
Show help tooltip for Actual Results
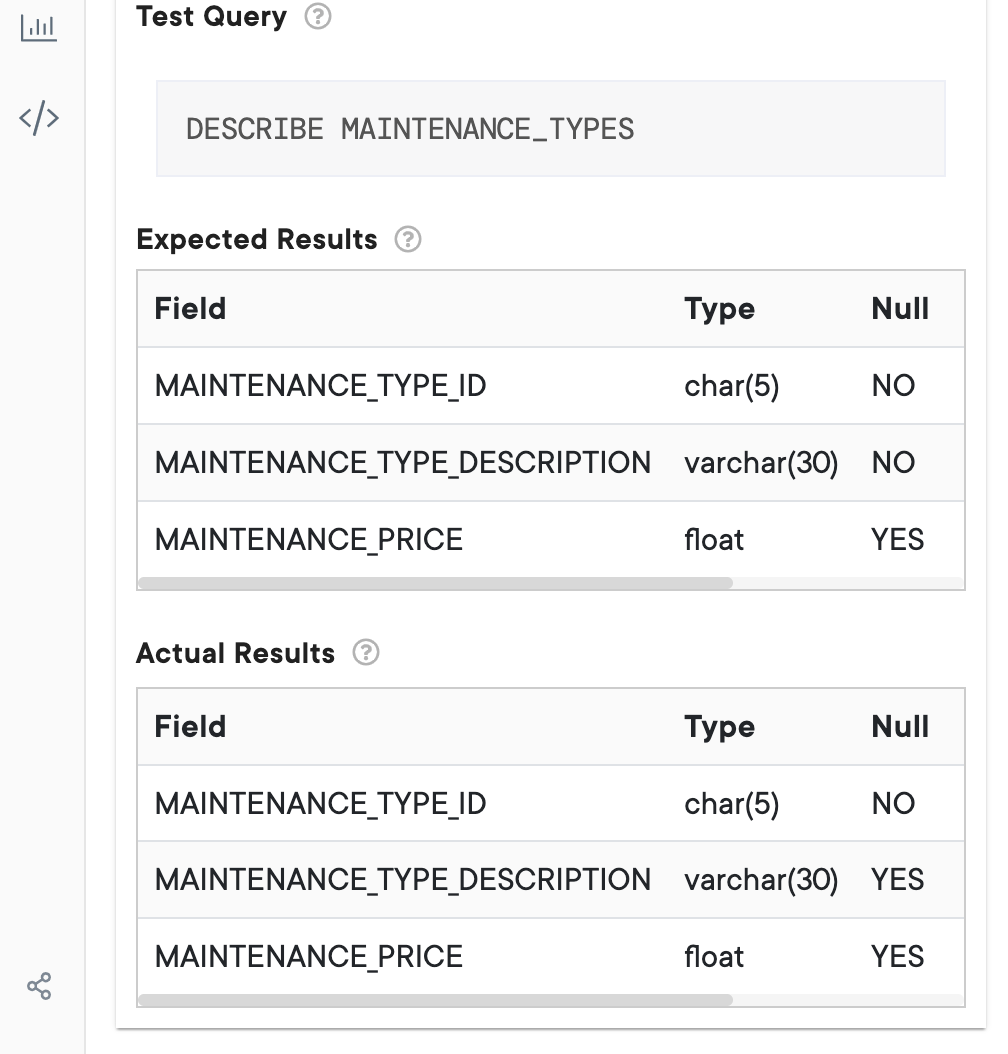[x=366, y=653]
